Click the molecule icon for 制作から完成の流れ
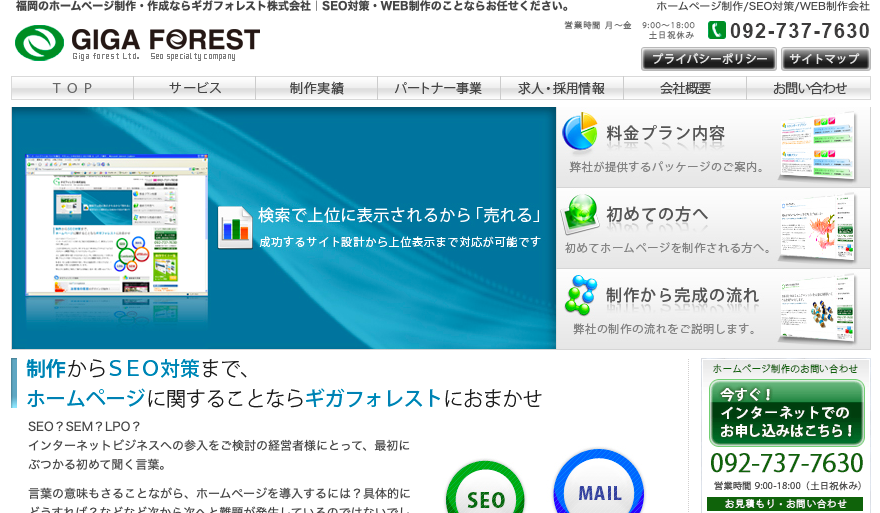This screenshot has width=880, height=513. pyautogui.click(x=580, y=295)
